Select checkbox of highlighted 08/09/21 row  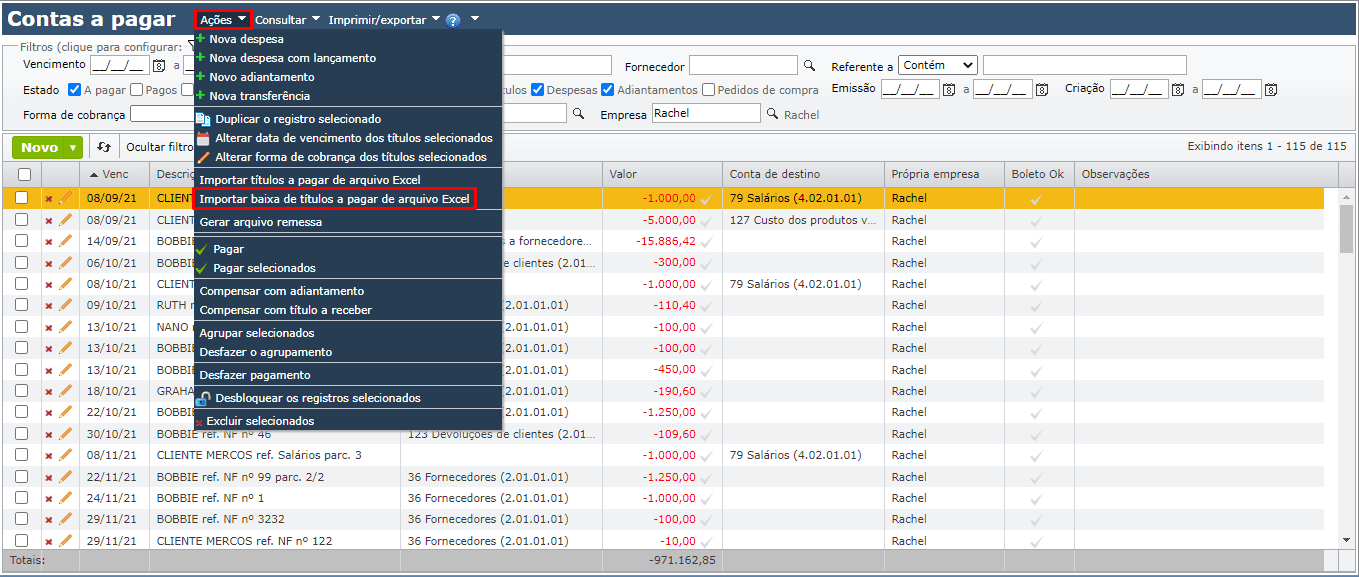tap(22, 198)
